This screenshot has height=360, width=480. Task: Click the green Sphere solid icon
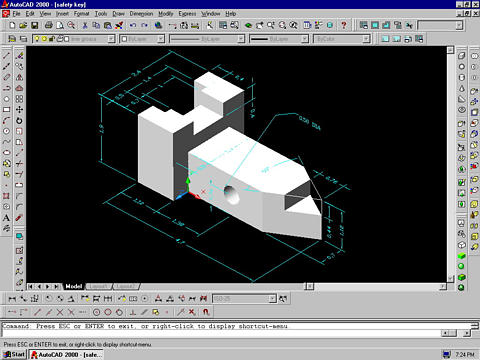pyautogui.click(x=461, y=266)
